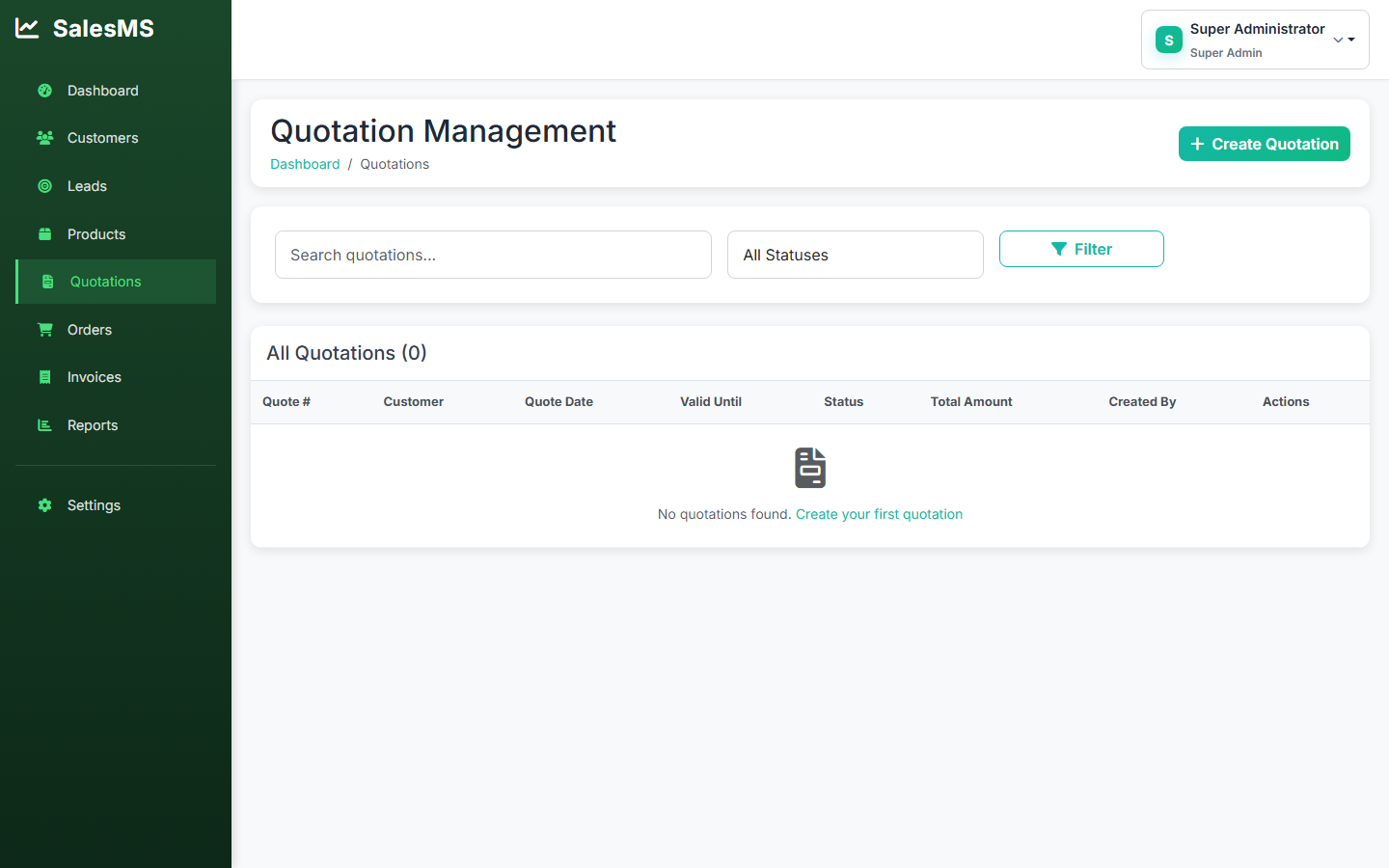Select the active Quotations sidebar item
1389x868 pixels.
click(116, 282)
